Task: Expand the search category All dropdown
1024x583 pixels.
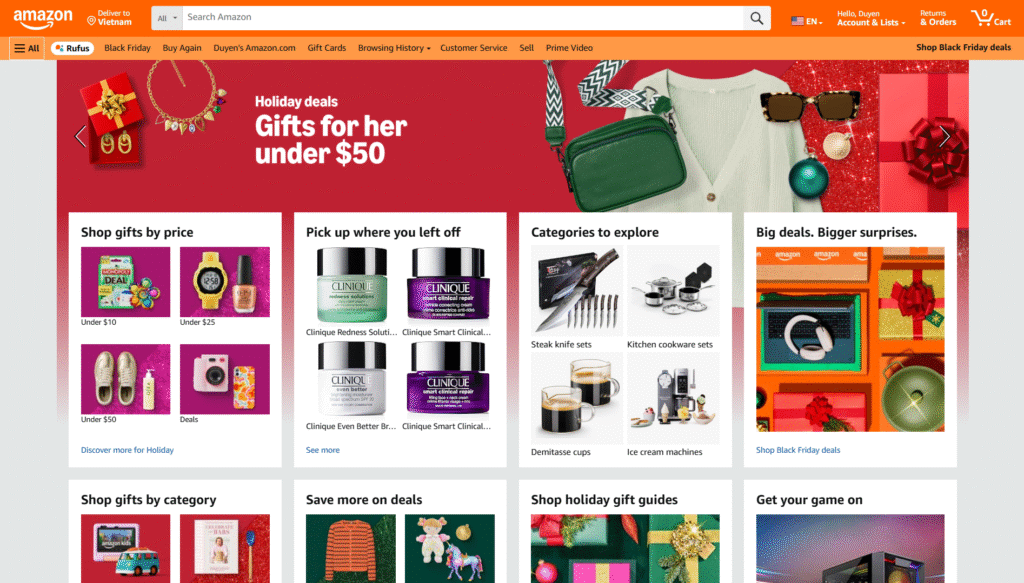Action: click(167, 18)
